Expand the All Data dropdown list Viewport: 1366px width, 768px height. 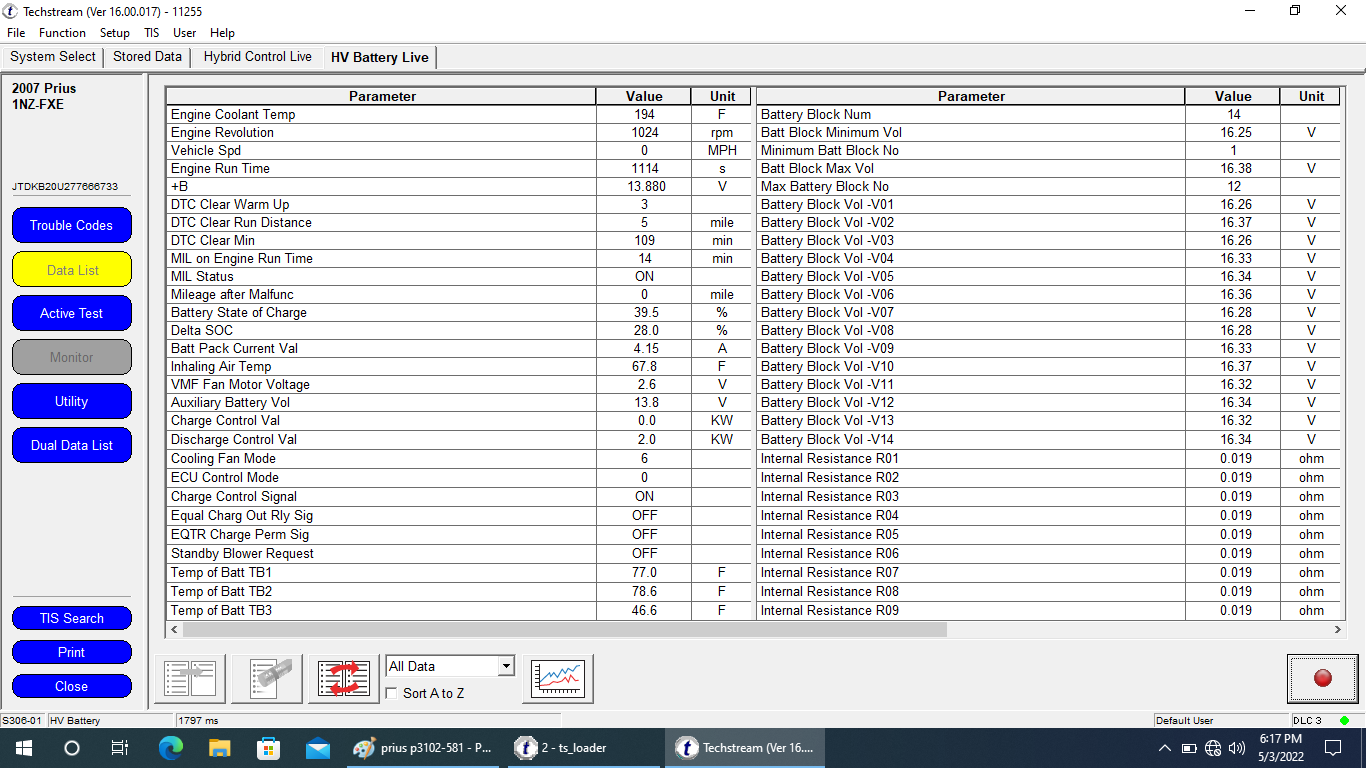point(506,667)
